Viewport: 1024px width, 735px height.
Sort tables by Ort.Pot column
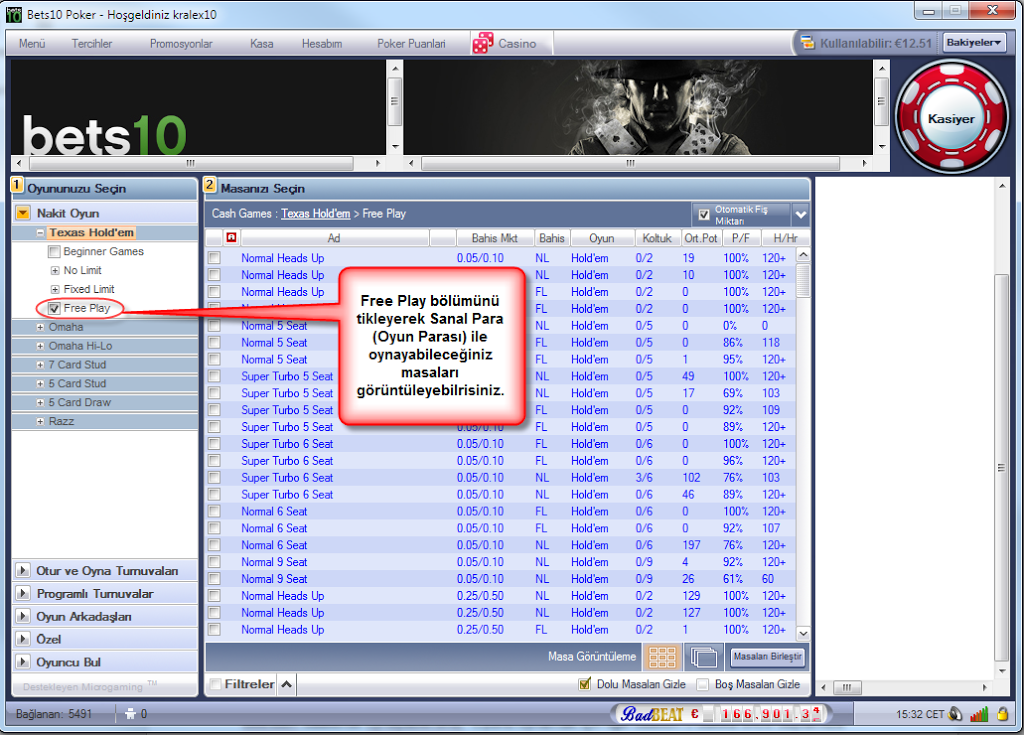click(x=701, y=238)
